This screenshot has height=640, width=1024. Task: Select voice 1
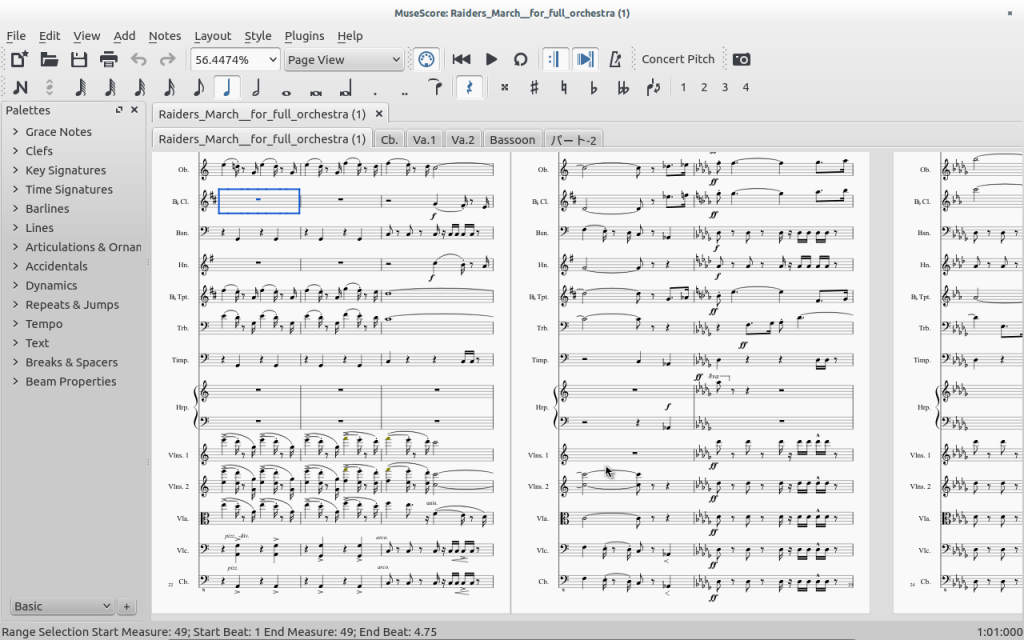(683, 88)
